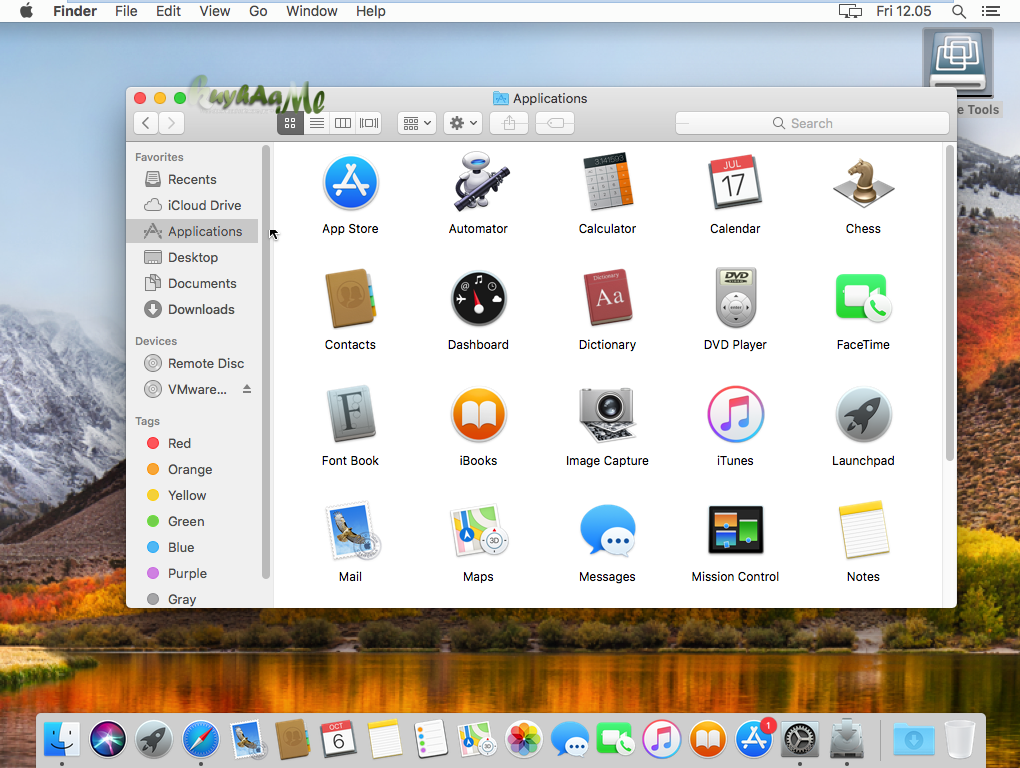Screen dimensions: 1020x768
Task: Click the file list vertical scrollbar
Action: 950,303
